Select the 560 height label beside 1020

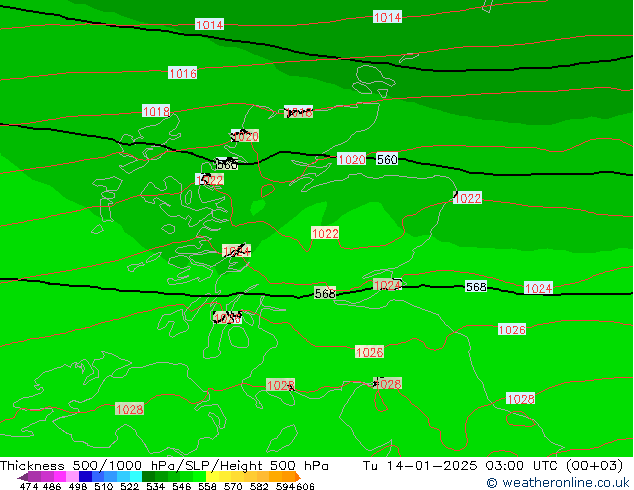pos(387,159)
